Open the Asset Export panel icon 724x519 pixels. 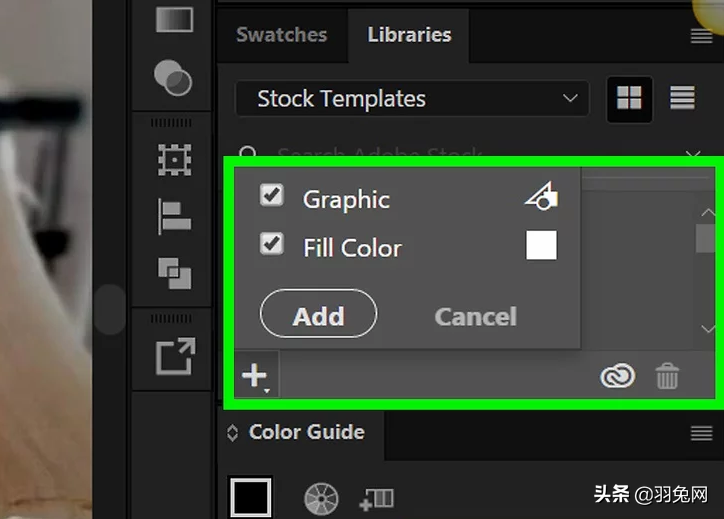(174, 356)
